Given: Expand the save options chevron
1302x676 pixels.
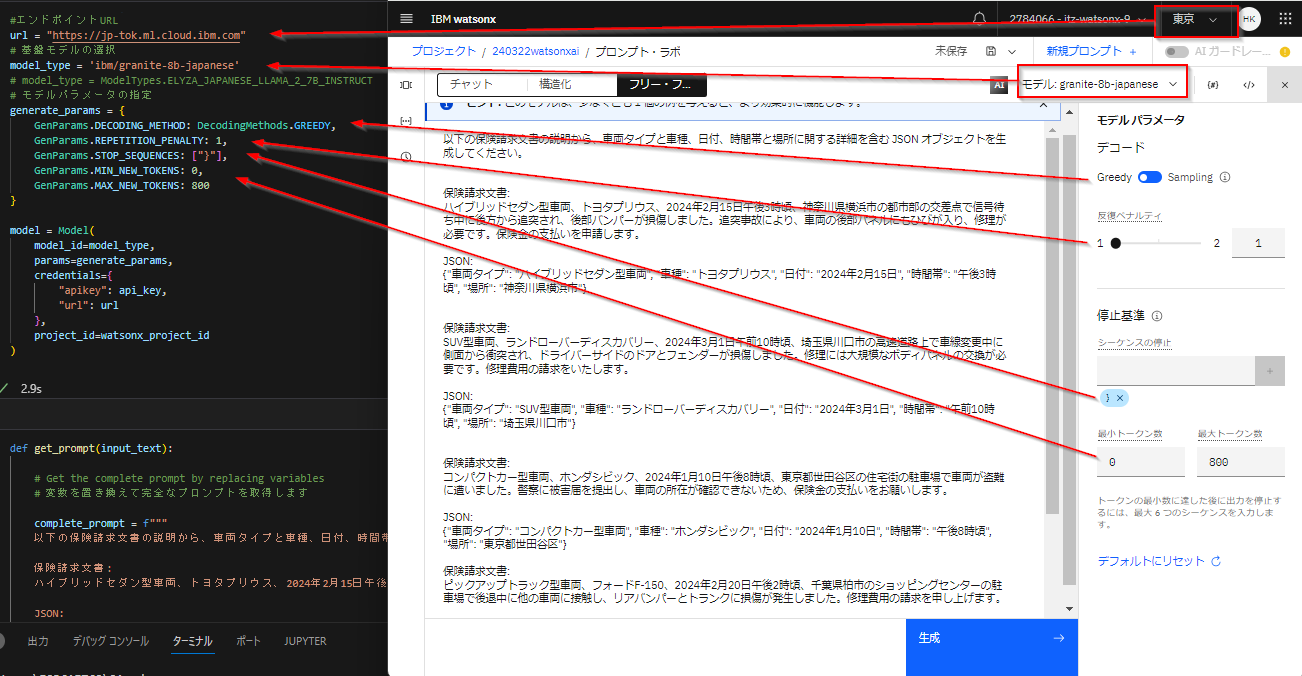Looking at the screenshot, I should point(1012,51).
